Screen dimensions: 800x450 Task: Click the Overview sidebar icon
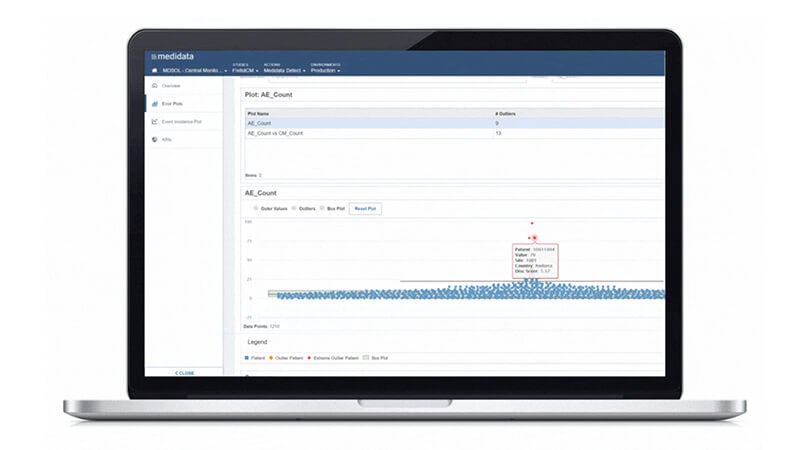pyautogui.click(x=155, y=86)
